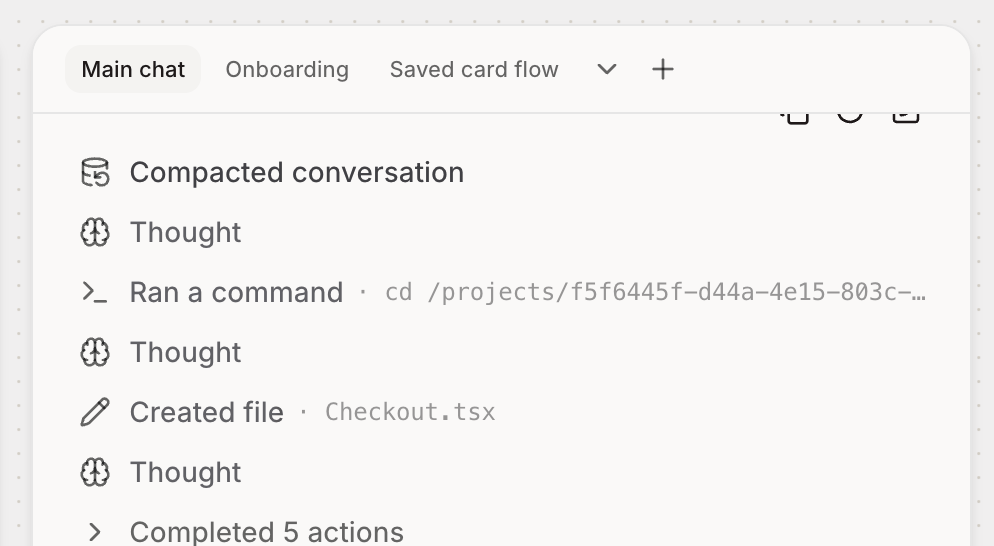Click the Compacted conversation database icon
The height and width of the screenshot is (546, 994).
[95, 172]
